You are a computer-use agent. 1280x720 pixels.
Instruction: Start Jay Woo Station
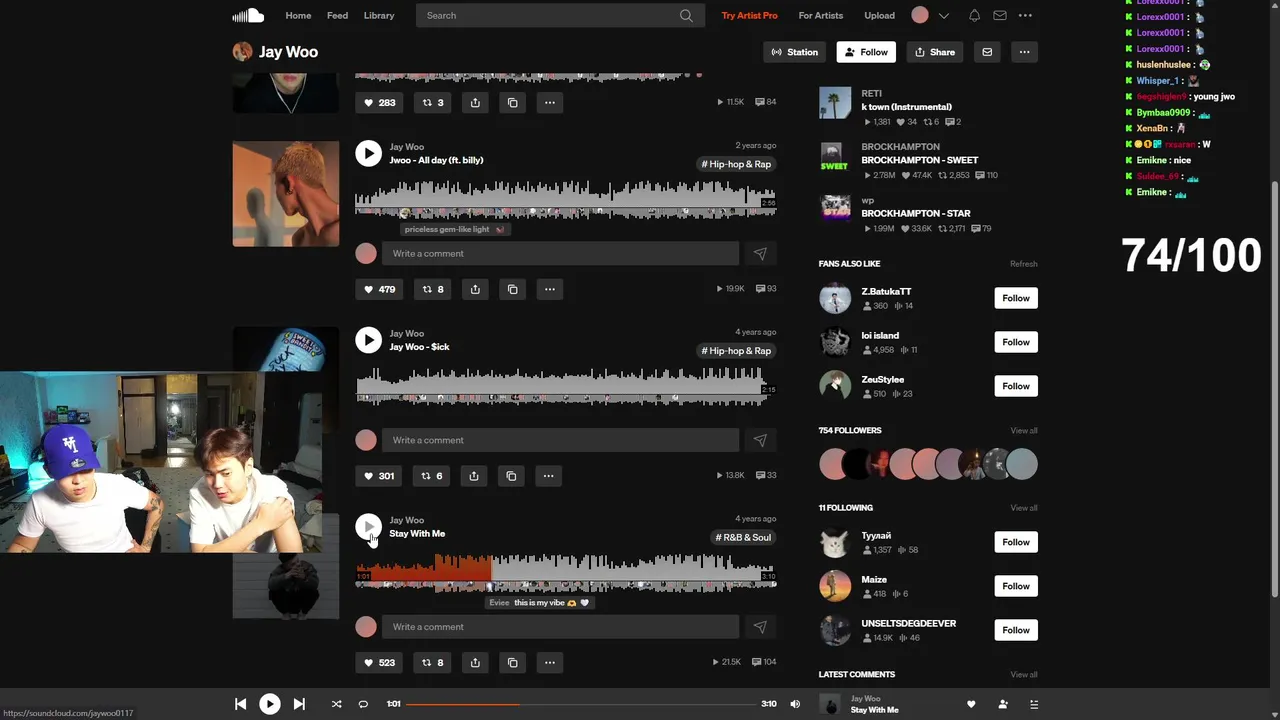coord(794,52)
